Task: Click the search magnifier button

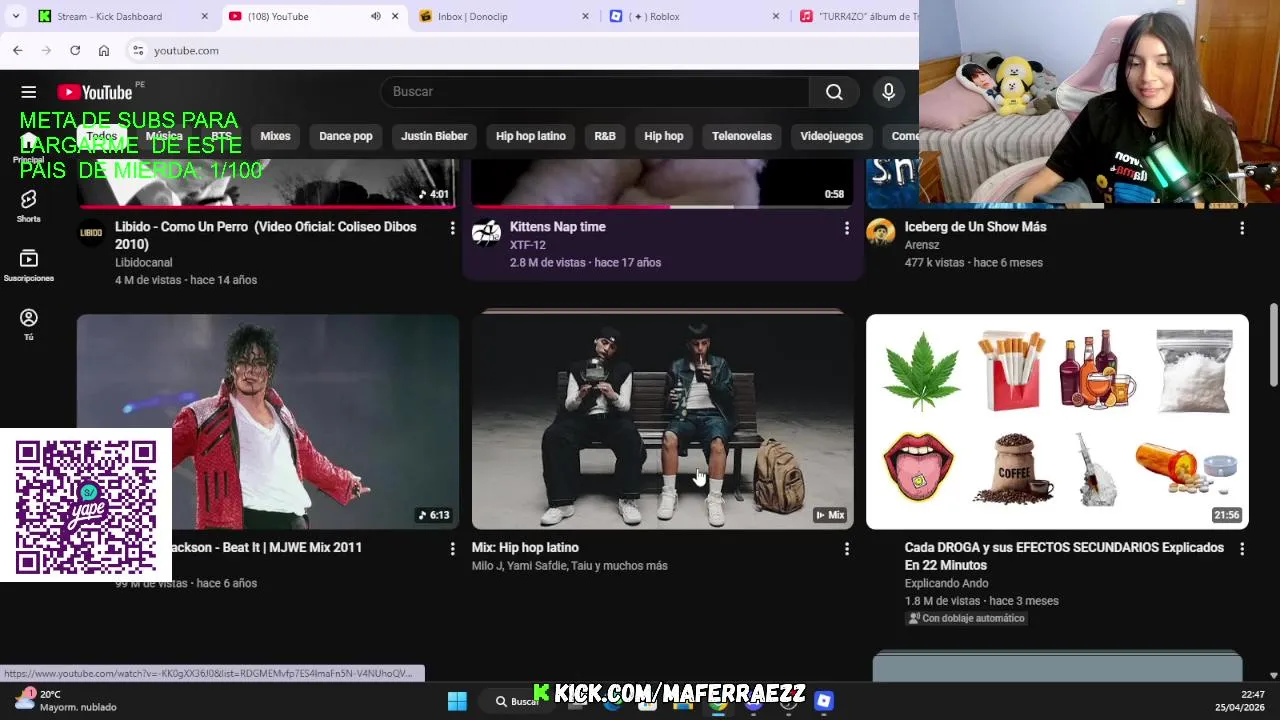Action: 834,92
